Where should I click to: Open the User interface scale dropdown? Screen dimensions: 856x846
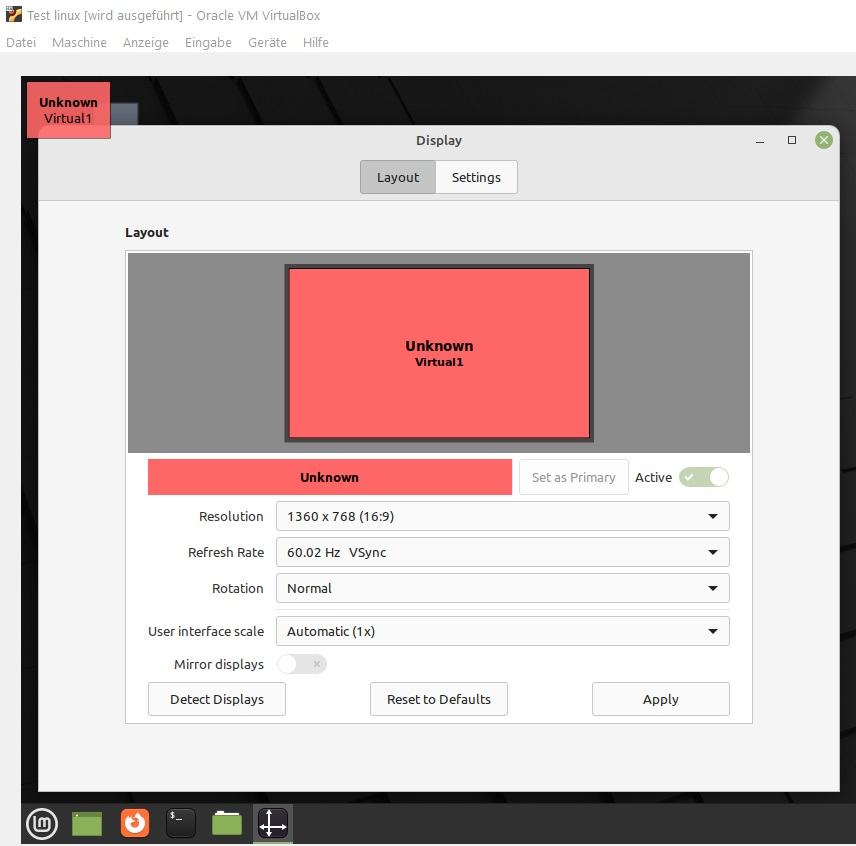tap(502, 631)
